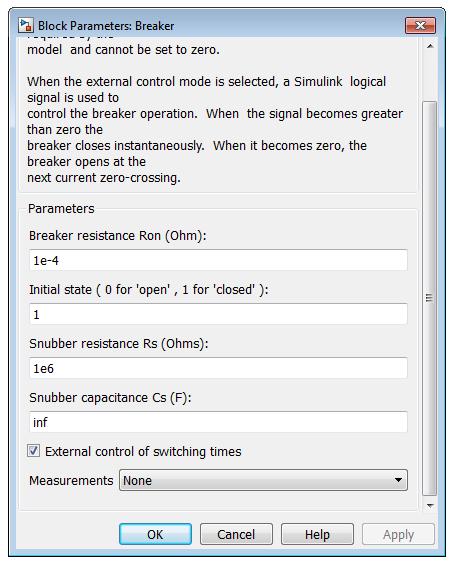The image size is (458, 569).
Task: Click the Measurements dropdown arrow
Action: (x=398, y=480)
